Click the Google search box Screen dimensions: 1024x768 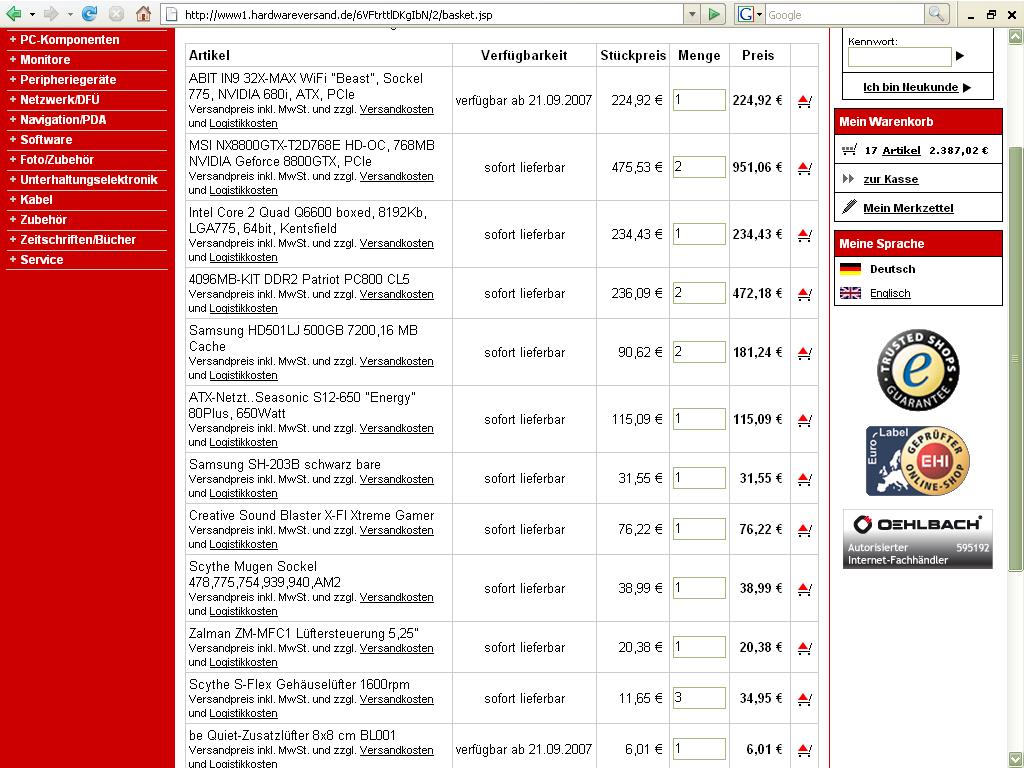845,14
